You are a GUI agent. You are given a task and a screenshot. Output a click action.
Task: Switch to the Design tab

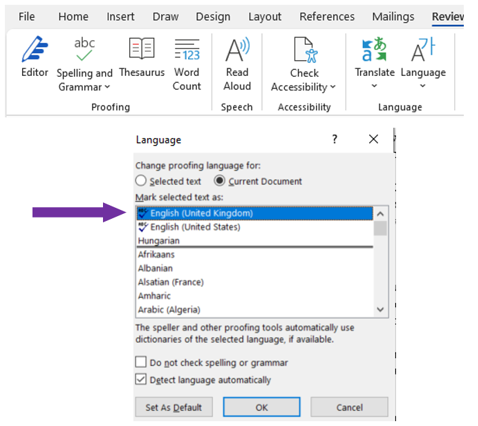213,16
